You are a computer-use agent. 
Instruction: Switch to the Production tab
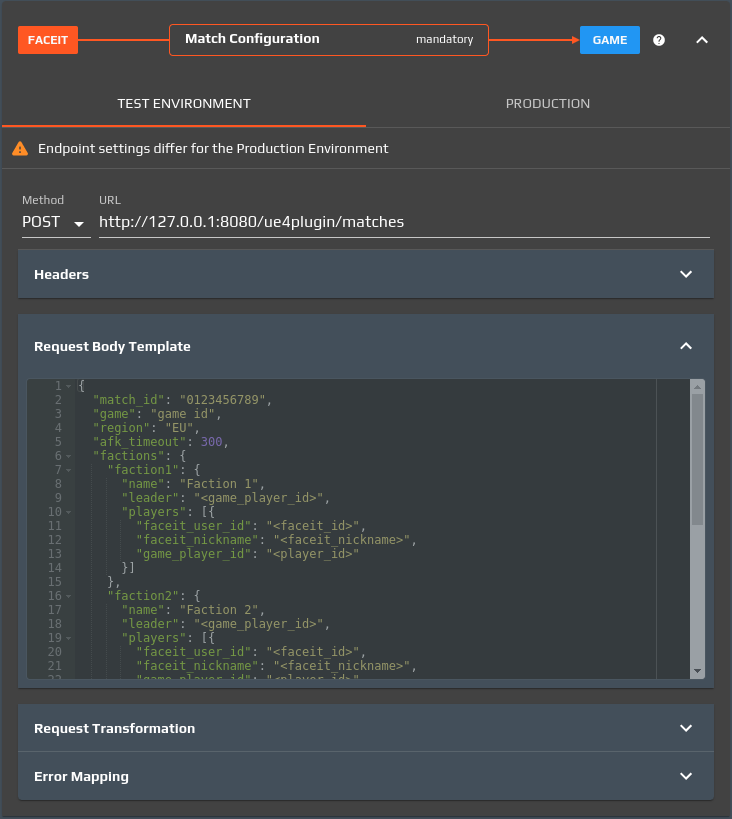click(548, 104)
